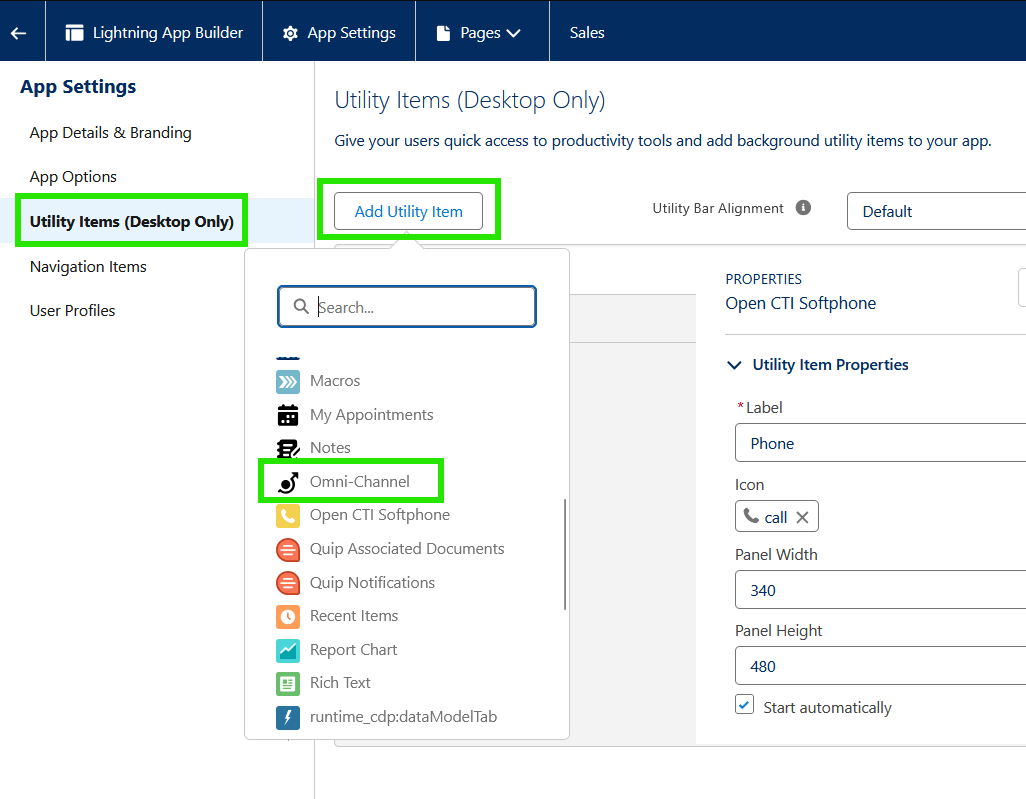Select the Macros utility item
Screen dimensions: 1026x799
[335, 381]
